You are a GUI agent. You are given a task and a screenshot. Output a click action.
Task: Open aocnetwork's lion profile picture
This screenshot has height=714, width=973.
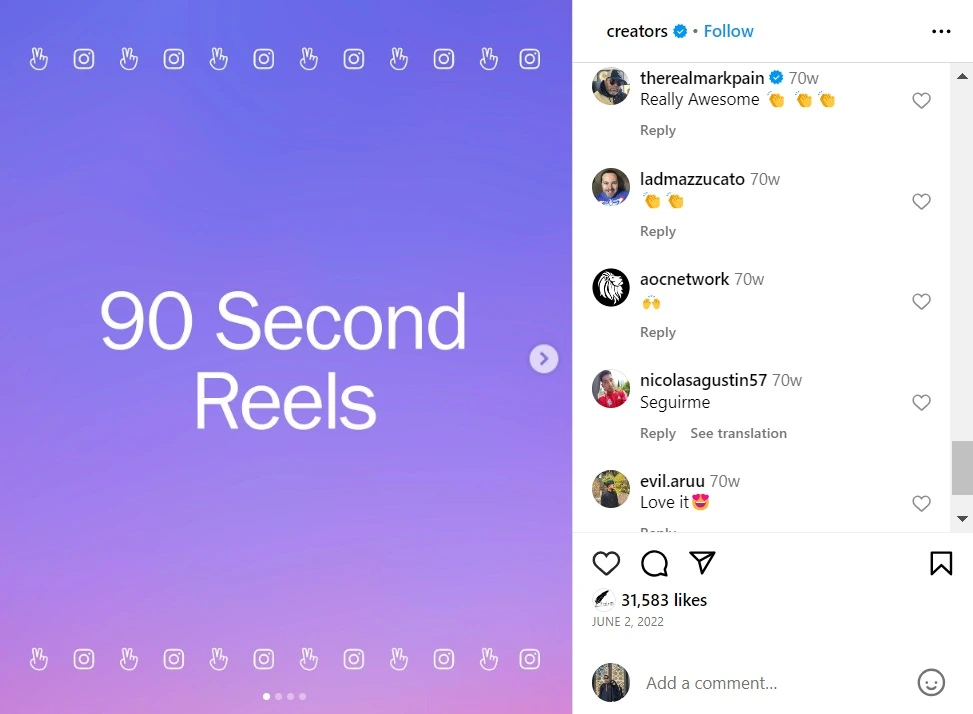coord(611,287)
